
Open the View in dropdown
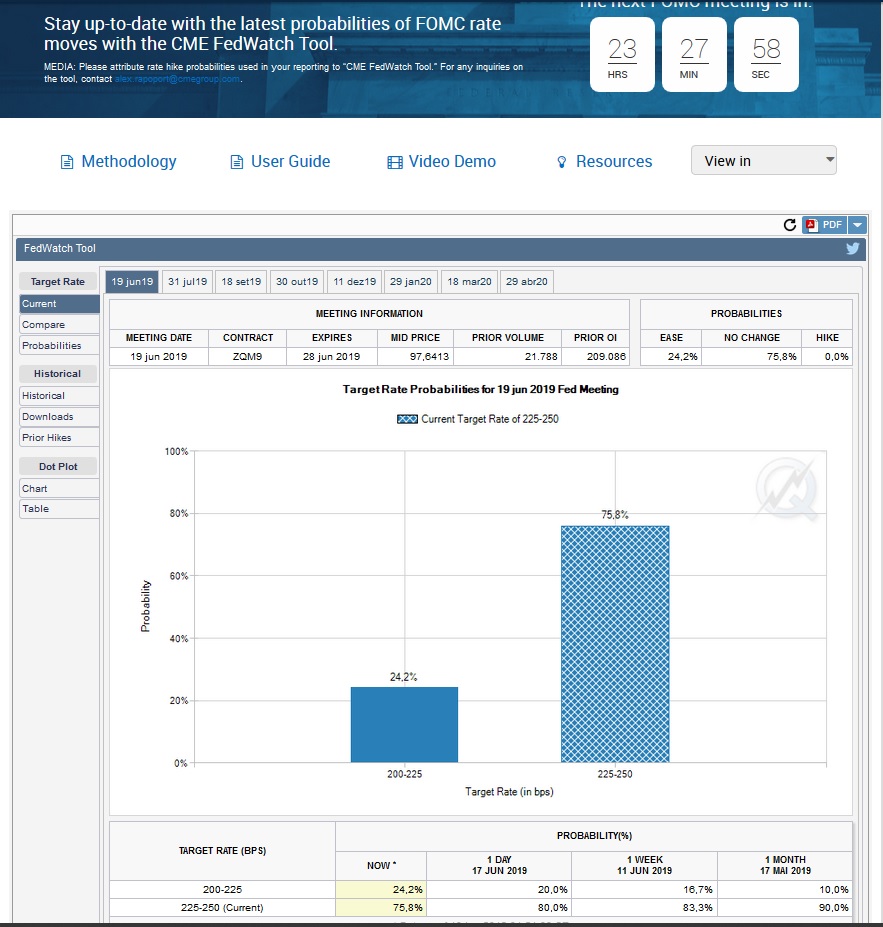point(763,161)
